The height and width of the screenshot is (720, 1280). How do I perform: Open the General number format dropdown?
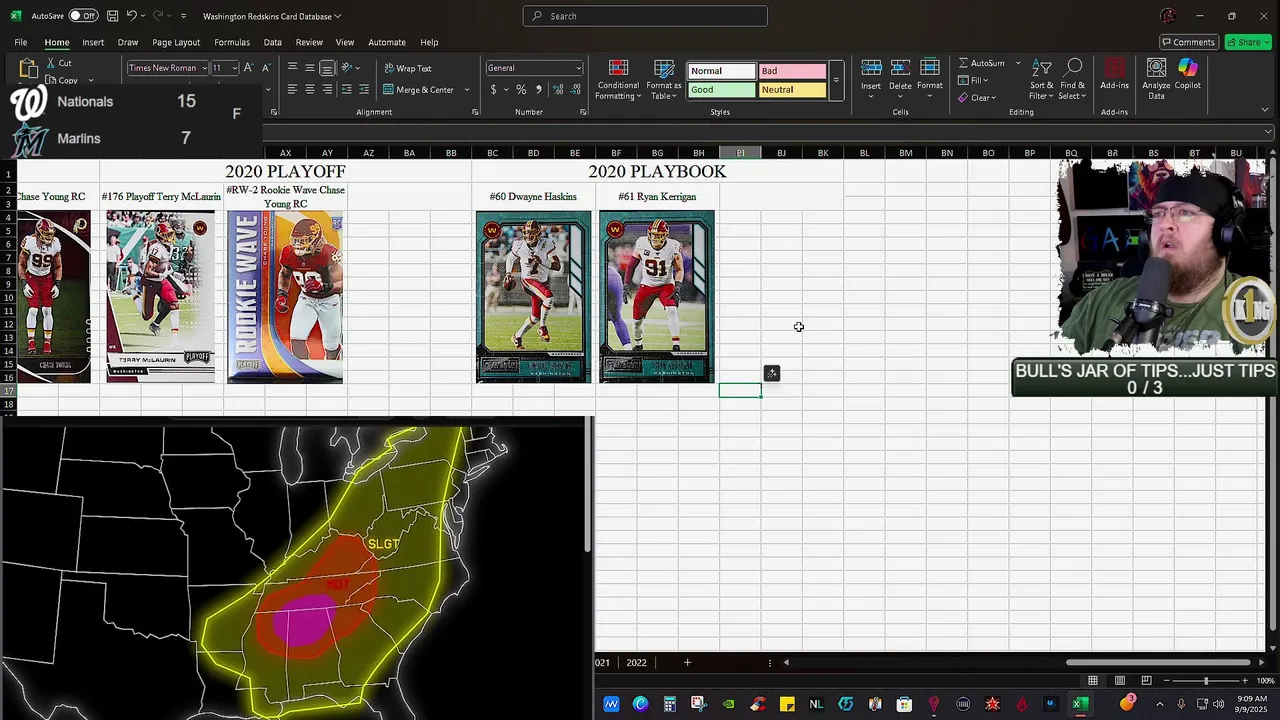coord(578,68)
